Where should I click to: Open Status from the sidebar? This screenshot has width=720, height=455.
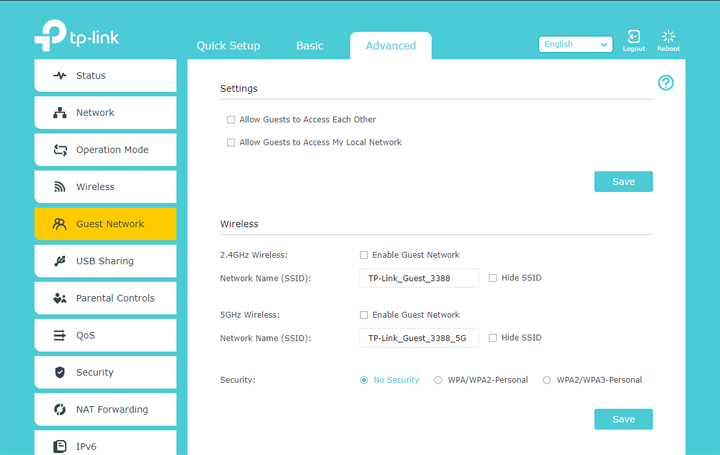pyautogui.click(x=105, y=76)
